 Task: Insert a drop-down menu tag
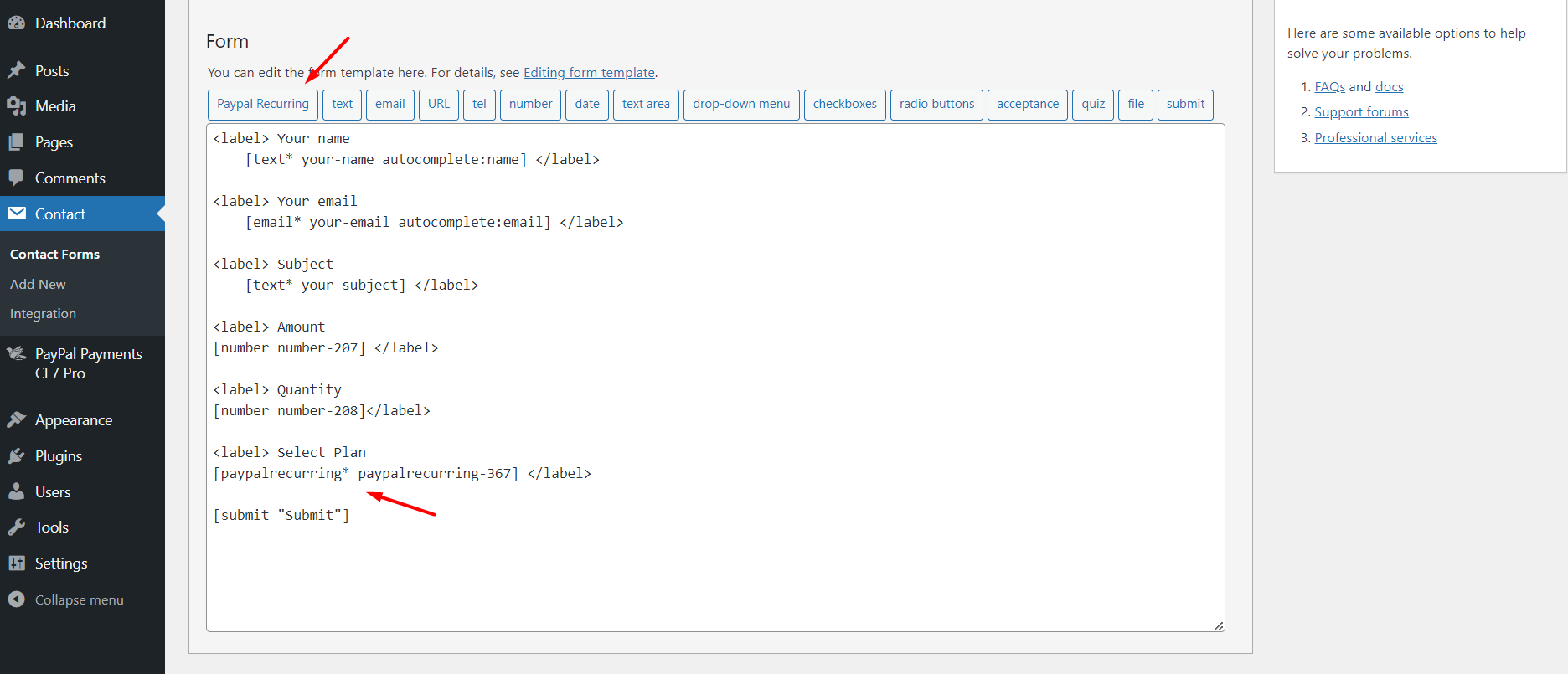point(740,105)
